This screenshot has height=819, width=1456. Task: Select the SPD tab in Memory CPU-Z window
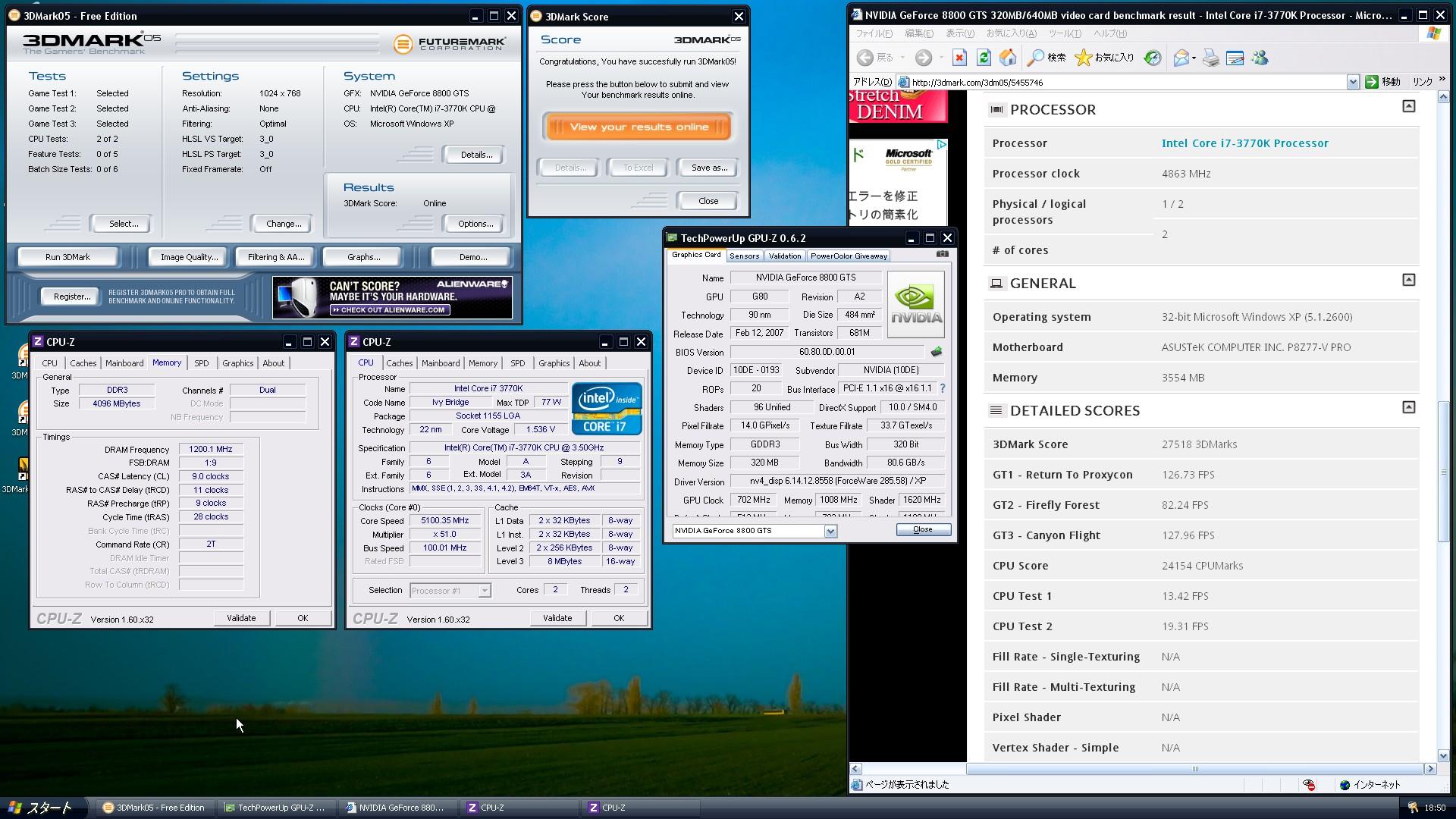[201, 363]
